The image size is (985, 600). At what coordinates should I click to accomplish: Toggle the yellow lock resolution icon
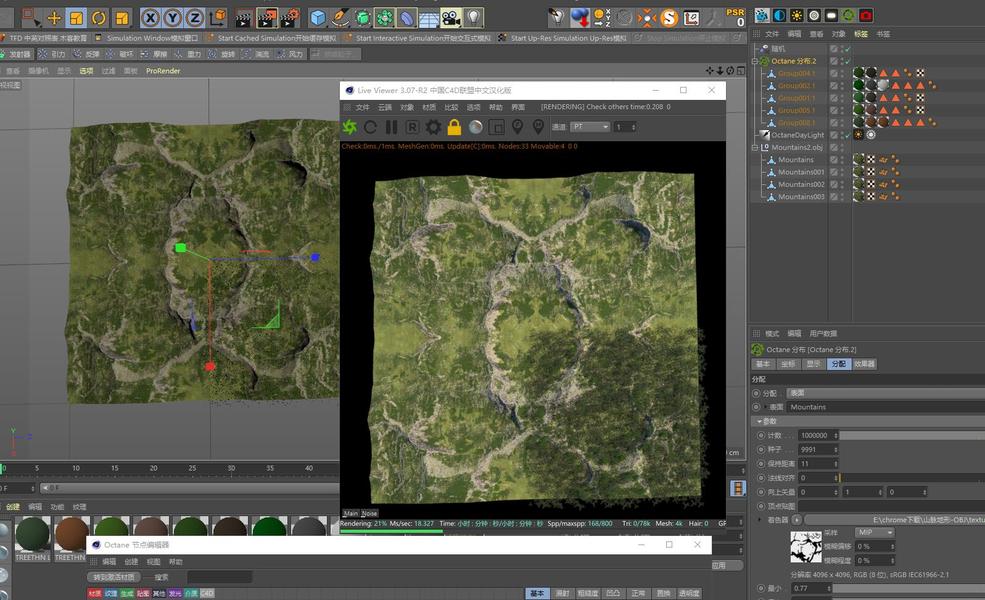[454, 127]
